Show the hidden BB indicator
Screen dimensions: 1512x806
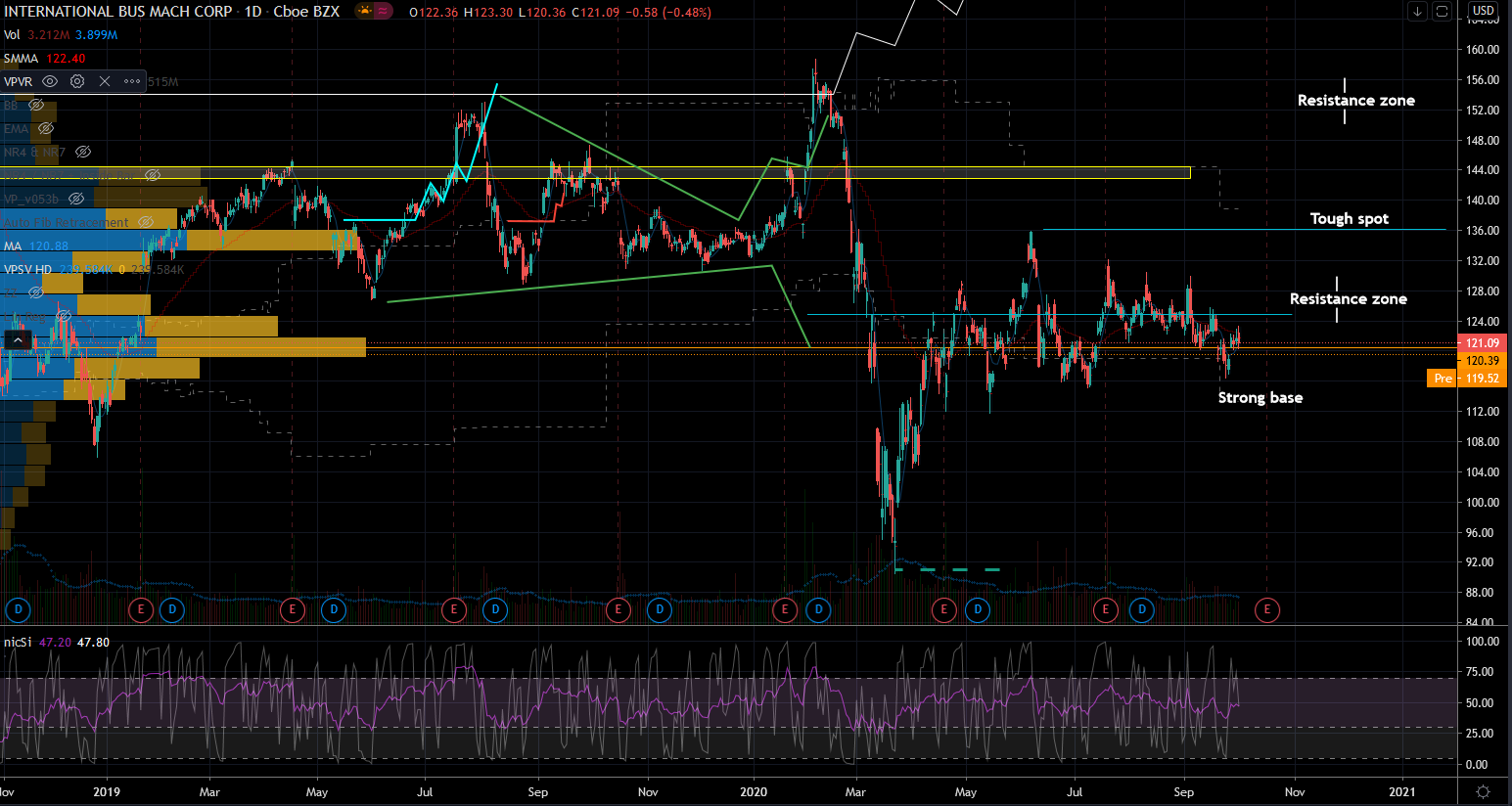(36, 105)
